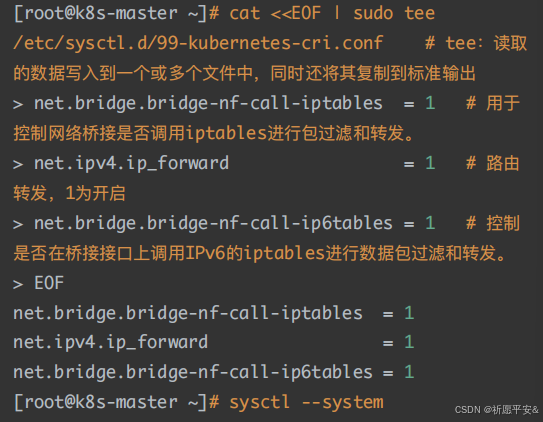
Task: Click net.bridge.bridge-nf-call-ip6tables in the heredoc input
Action: pos(213,223)
